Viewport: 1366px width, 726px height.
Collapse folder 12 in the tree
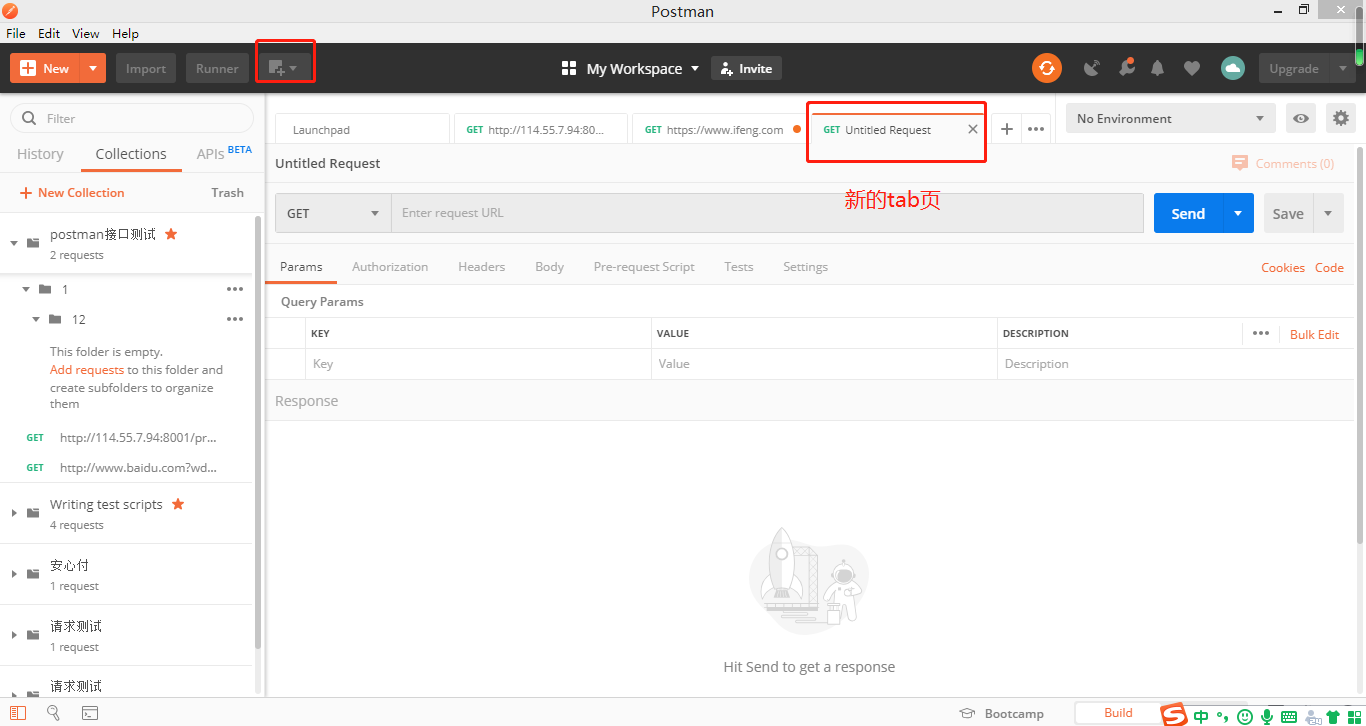[x=36, y=319]
